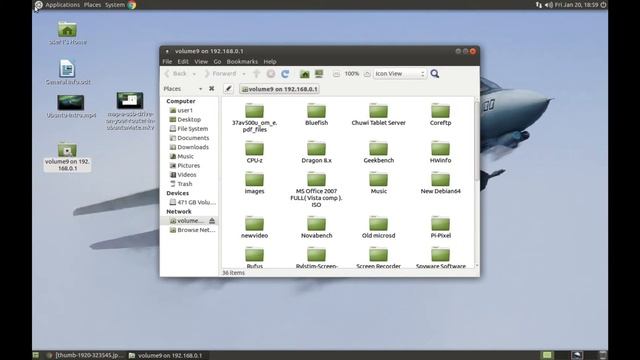The image size is (640, 360).
Task: Open the Applications menu in the top panel
Action: click(62, 5)
